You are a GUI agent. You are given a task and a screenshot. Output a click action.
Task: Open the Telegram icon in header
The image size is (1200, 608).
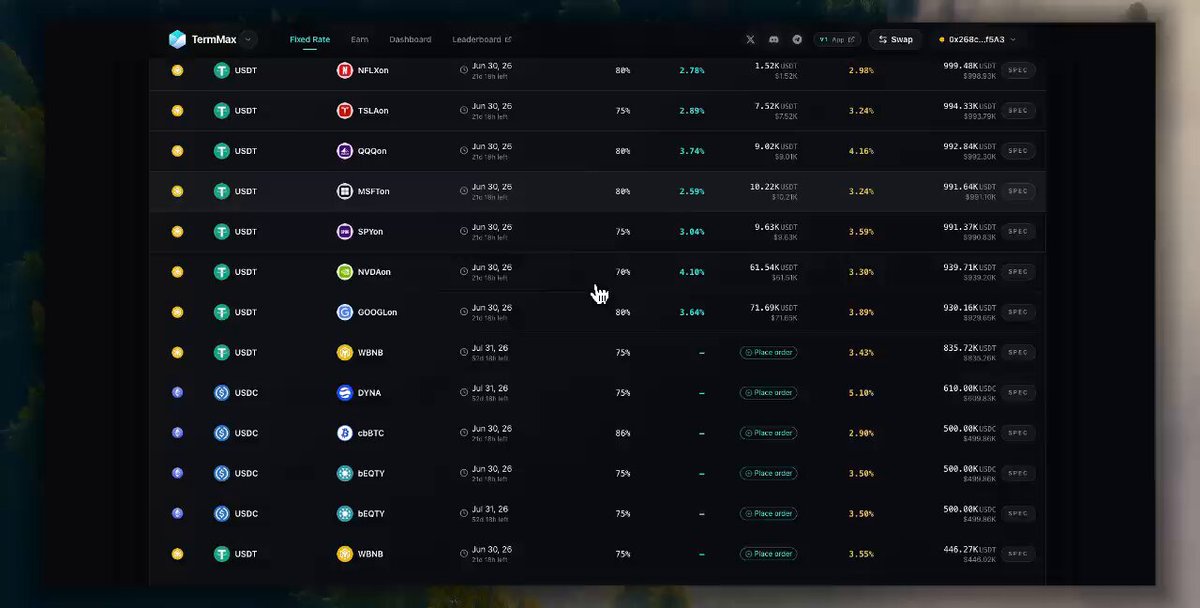pos(797,40)
